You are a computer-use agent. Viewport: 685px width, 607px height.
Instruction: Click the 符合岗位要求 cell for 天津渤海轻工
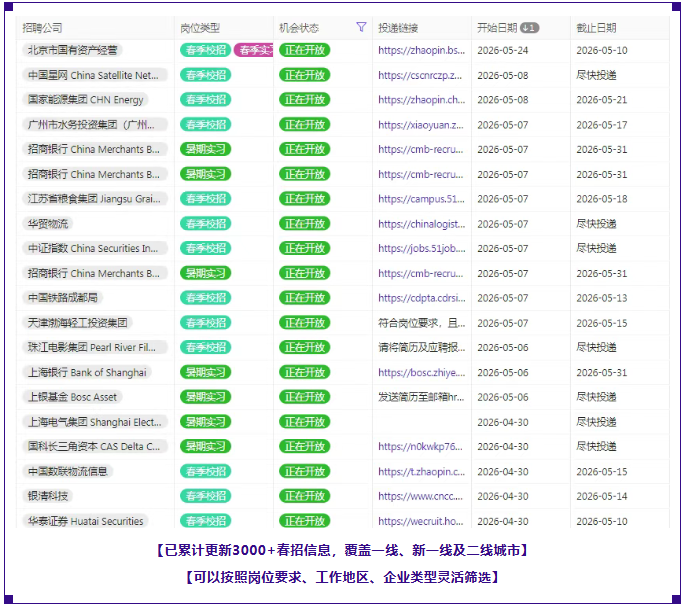422,323
